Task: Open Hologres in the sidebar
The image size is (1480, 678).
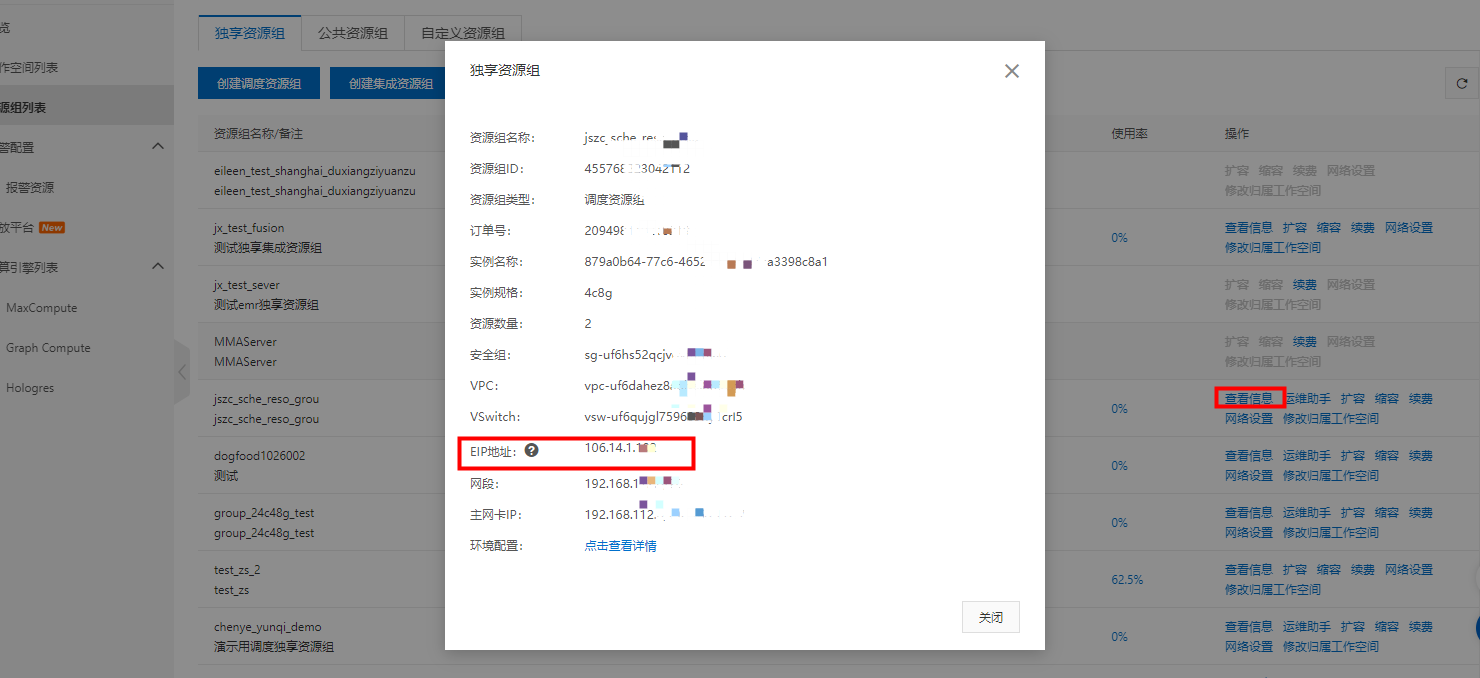Action: (30, 388)
